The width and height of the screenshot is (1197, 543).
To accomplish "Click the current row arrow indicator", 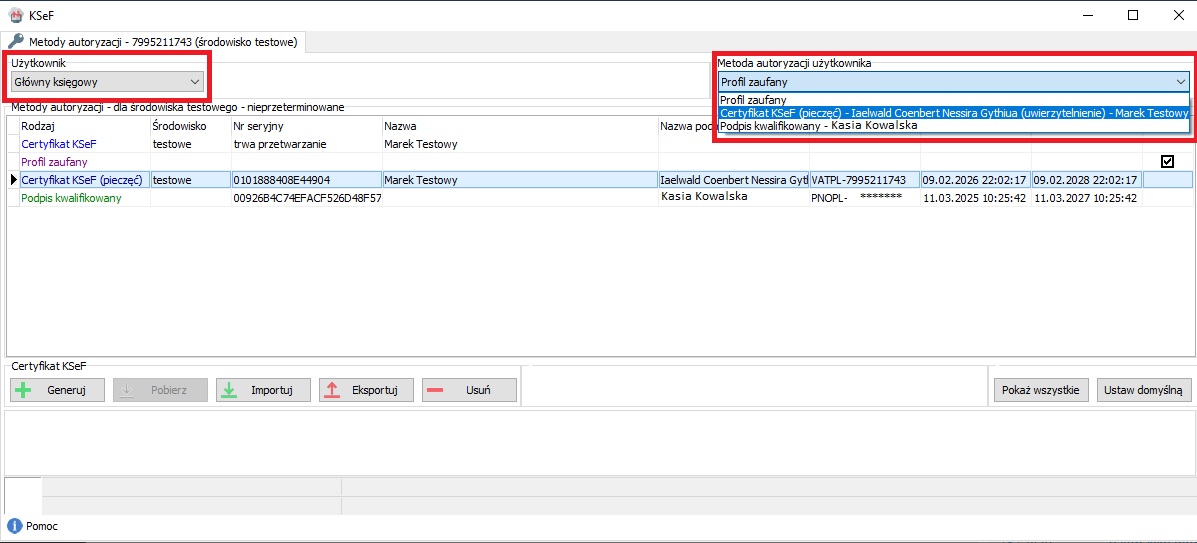I will tap(13, 180).
